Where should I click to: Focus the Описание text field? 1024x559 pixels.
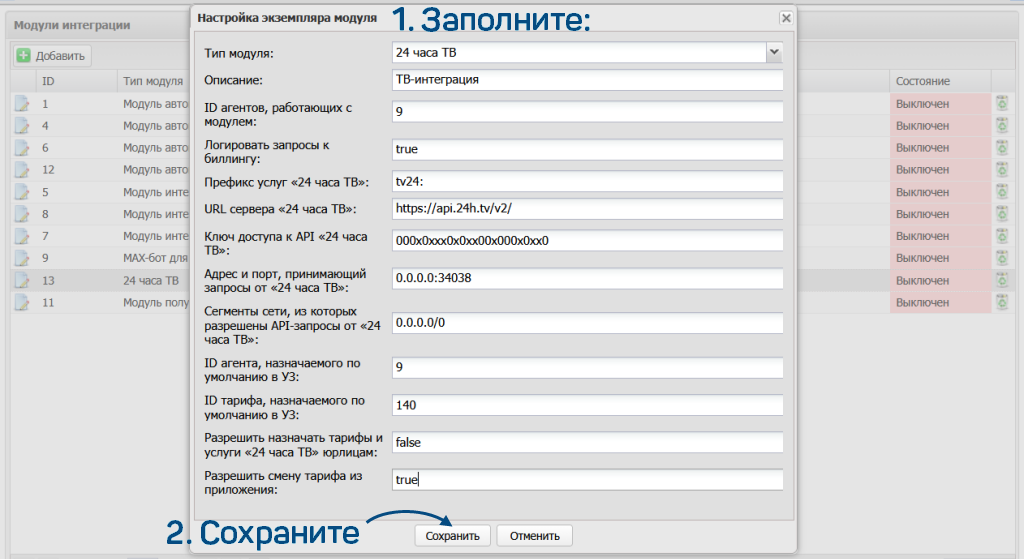click(587, 80)
